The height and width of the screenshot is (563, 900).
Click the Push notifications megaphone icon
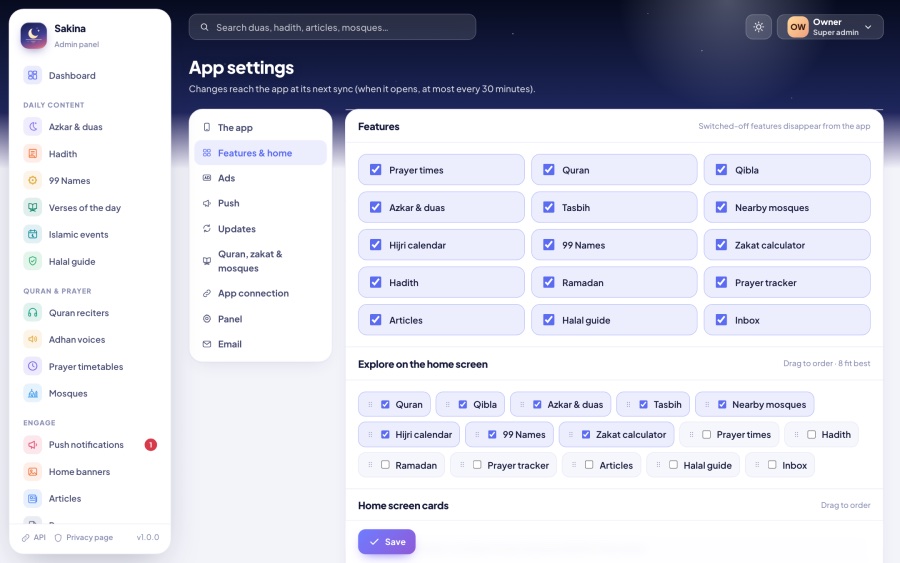(33, 445)
